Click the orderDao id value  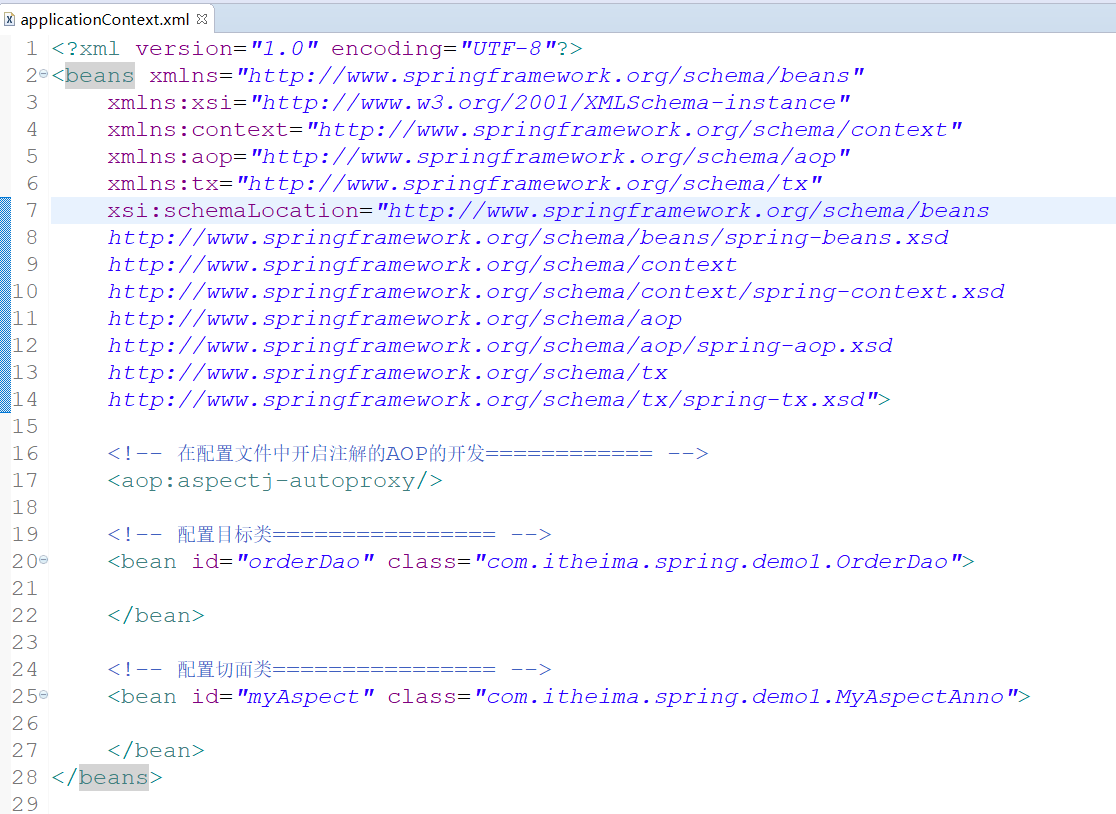point(305,562)
